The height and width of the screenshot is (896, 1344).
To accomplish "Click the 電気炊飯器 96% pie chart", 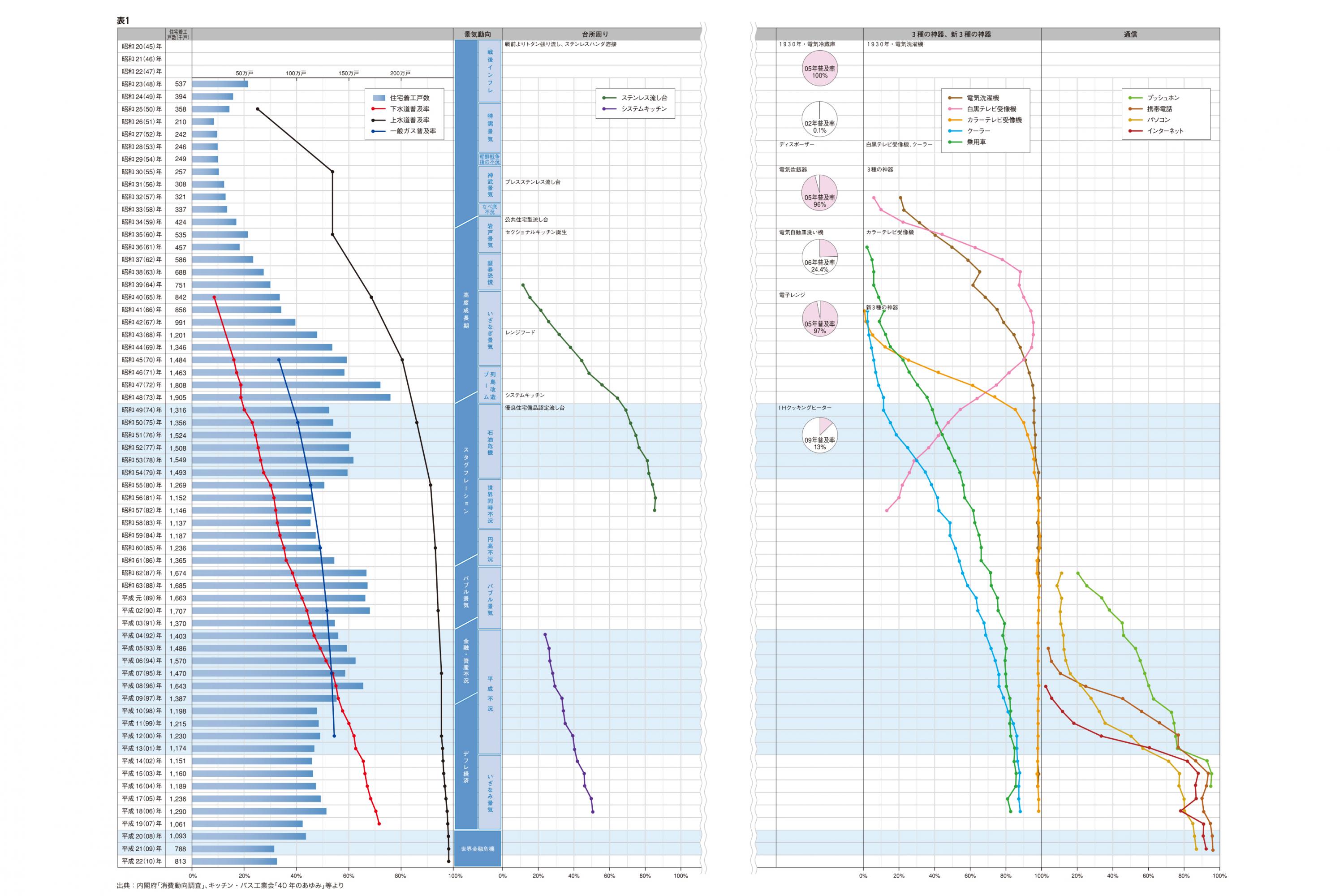I will tap(819, 193).
